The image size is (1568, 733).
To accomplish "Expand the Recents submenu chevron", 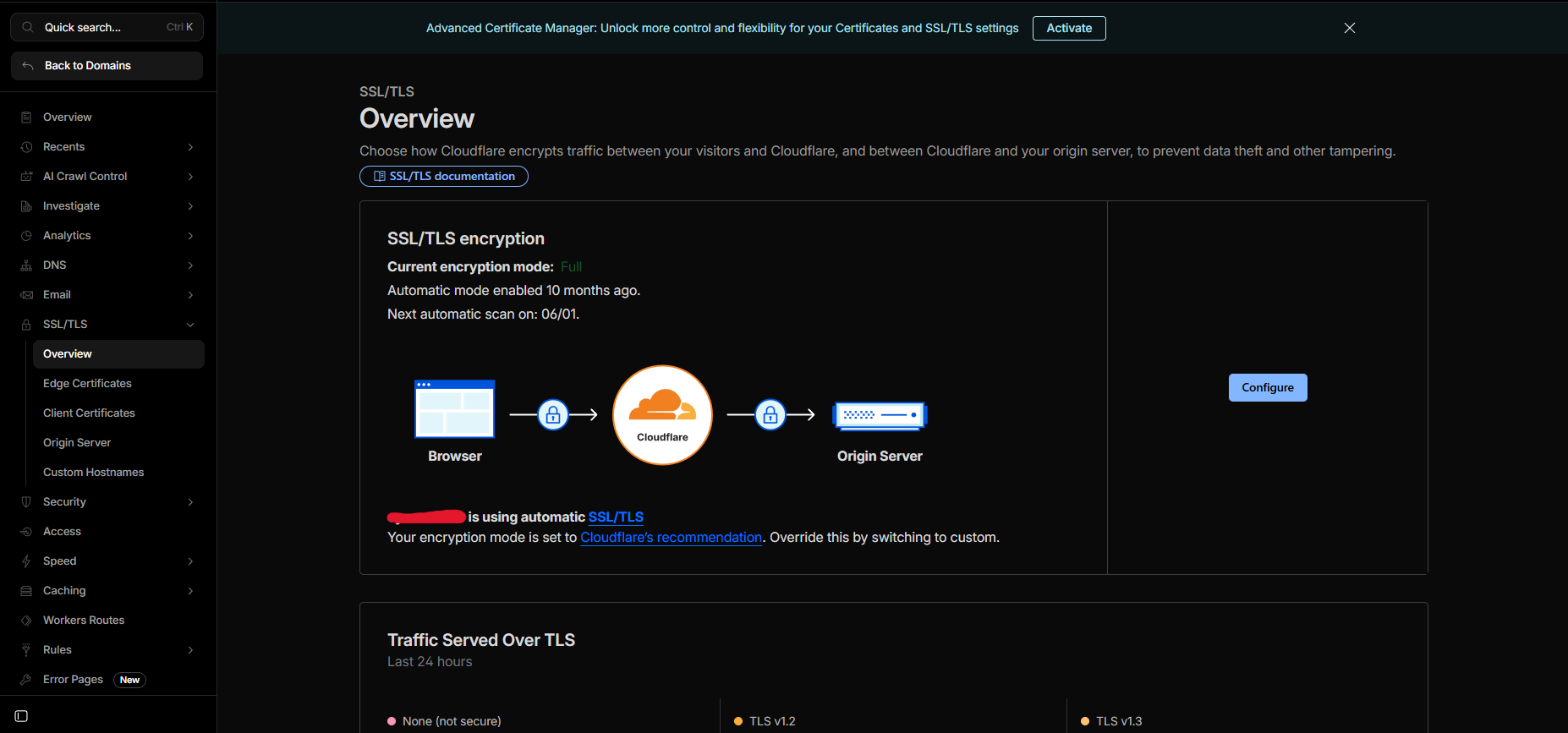I will (190, 147).
